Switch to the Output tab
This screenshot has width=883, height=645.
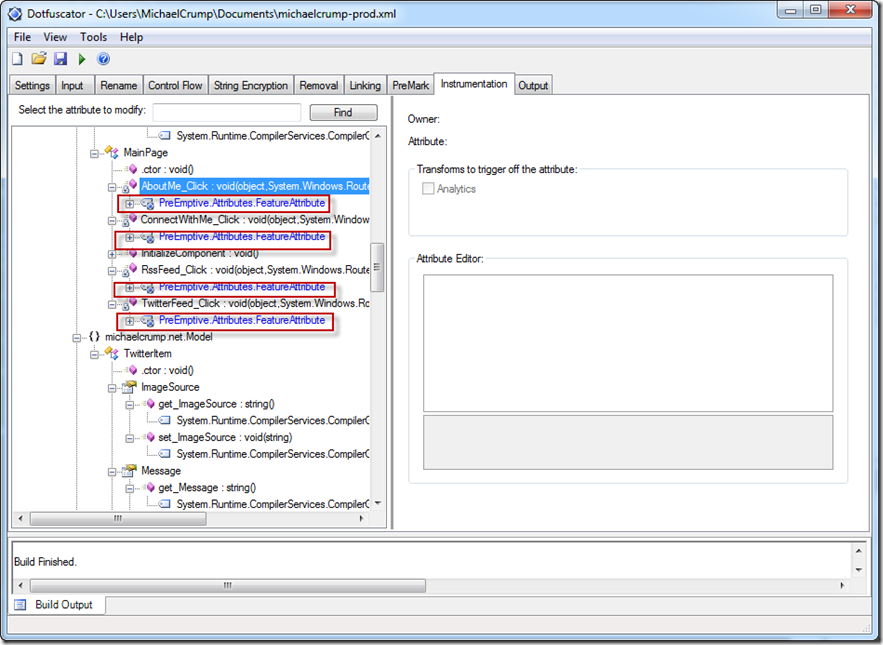tap(533, 85)
